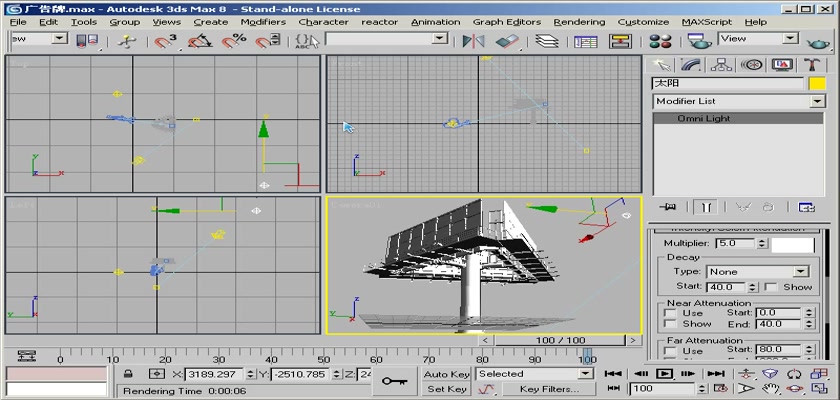Open the Selected key filter dropdown
The image size is (840, 400).
click(x=585, y=374)
